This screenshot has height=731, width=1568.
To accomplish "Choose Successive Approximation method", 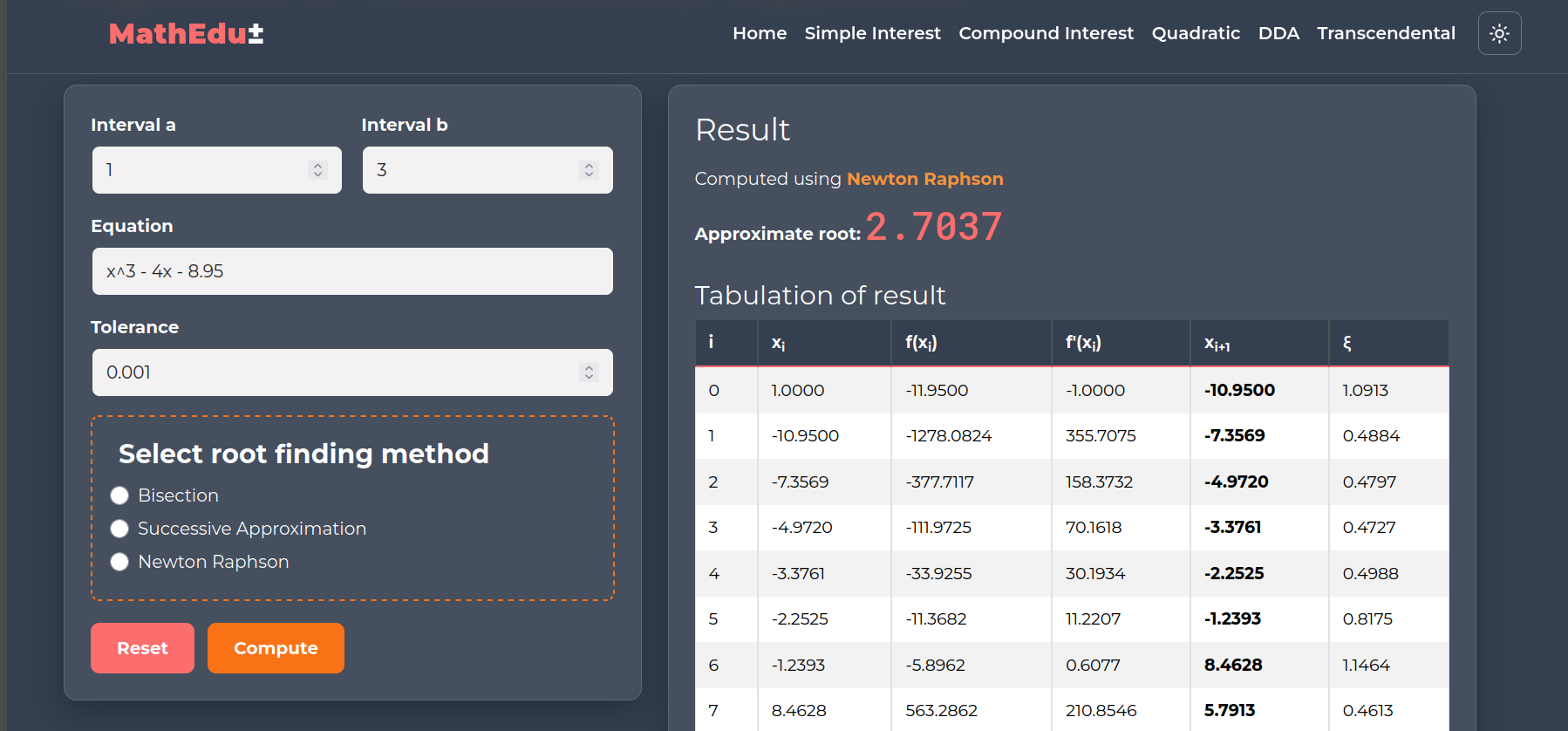I will click(119, 529).
